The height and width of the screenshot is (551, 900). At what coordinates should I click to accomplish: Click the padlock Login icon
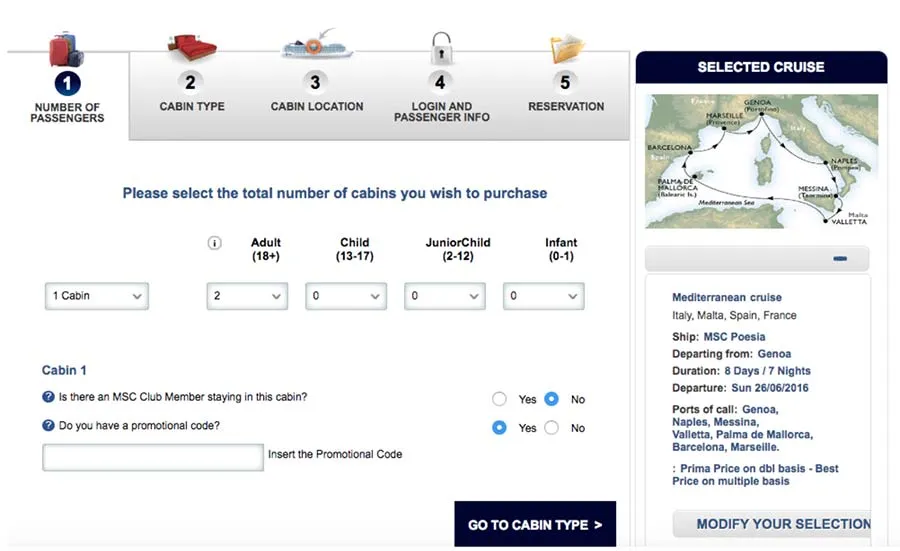pyautogui.click(x=441, y=48)
